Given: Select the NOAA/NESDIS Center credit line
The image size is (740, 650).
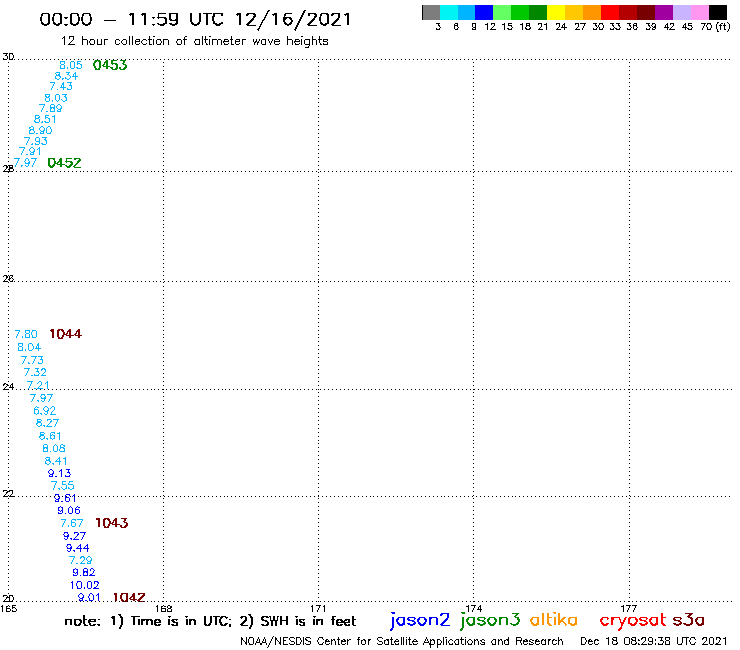Looking at the screenshot, I should tap(402, 641).
